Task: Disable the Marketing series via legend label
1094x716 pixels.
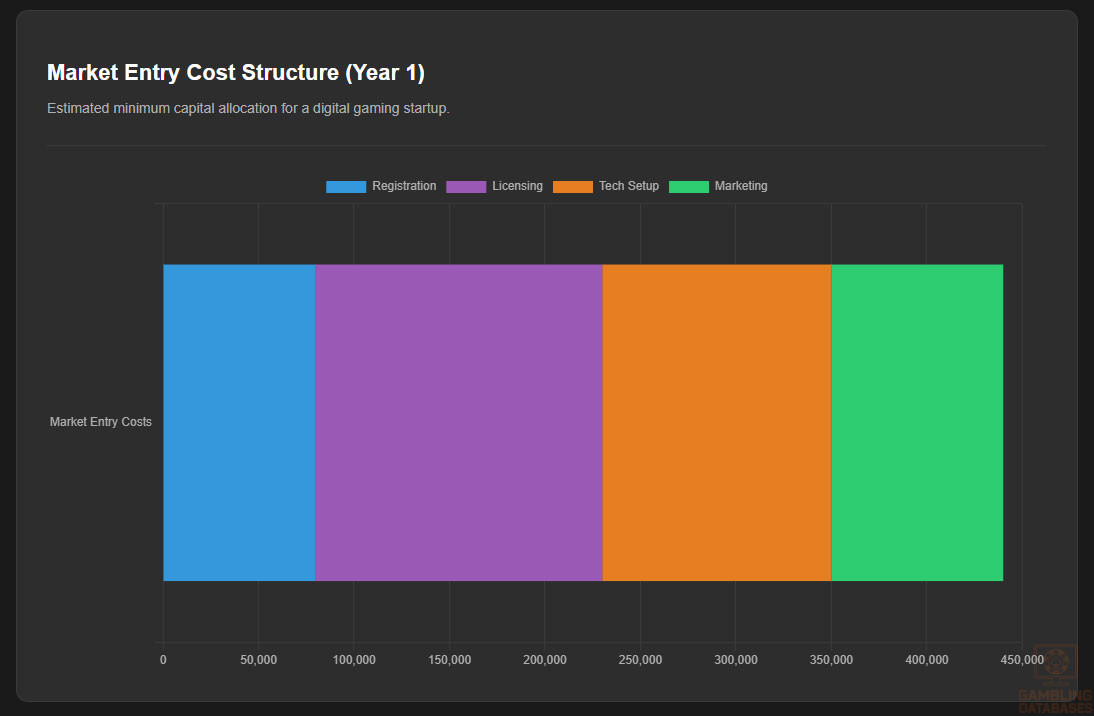Action: (x=741, y=186)
